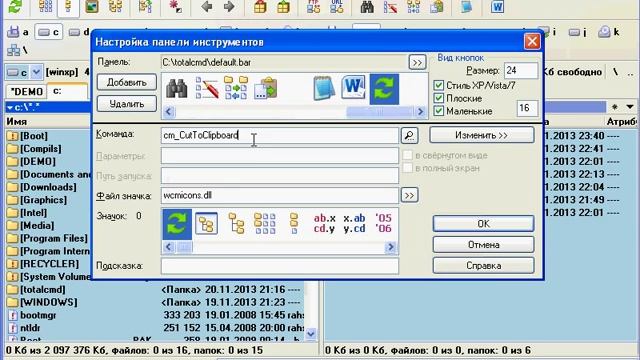Click the 'в свёрнутом виде' checkbox
The width and height of the screenshot is (640, 360).
(x=407, y=155)
